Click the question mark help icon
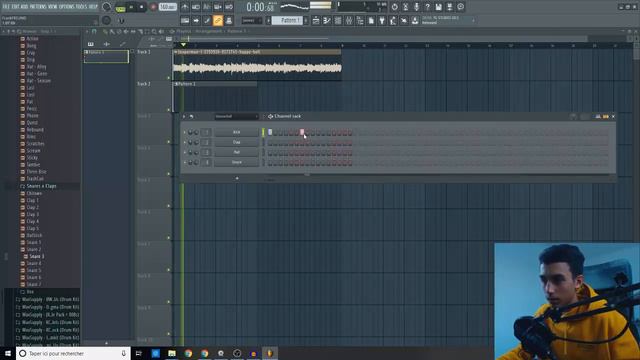The height and width of the screenshot is (360, 640). click(x=427, y=7)
